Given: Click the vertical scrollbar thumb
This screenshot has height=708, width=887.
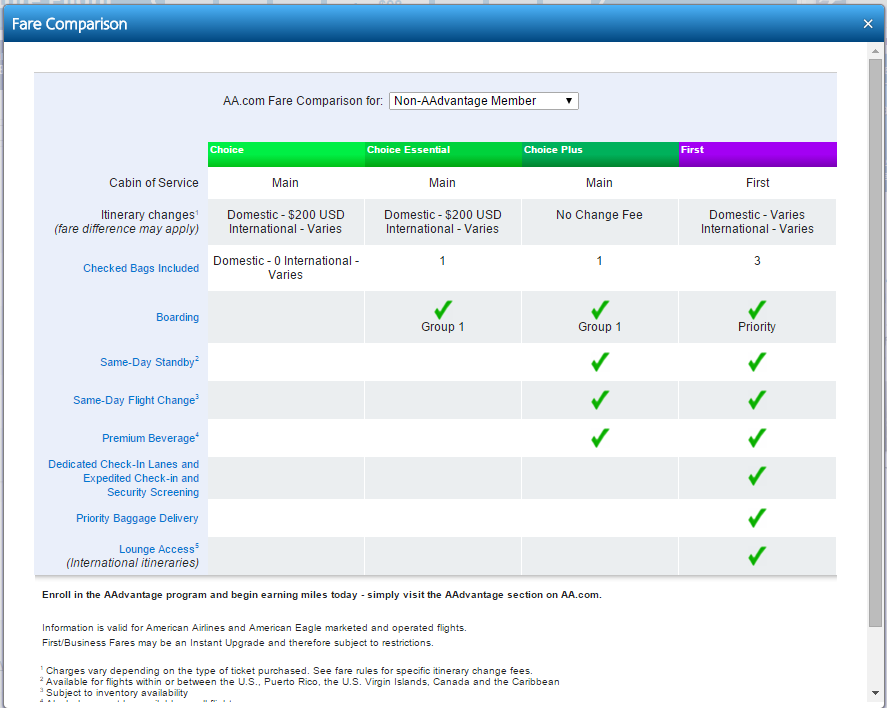Looking at the screenshot, I should (x=875, y=342).
